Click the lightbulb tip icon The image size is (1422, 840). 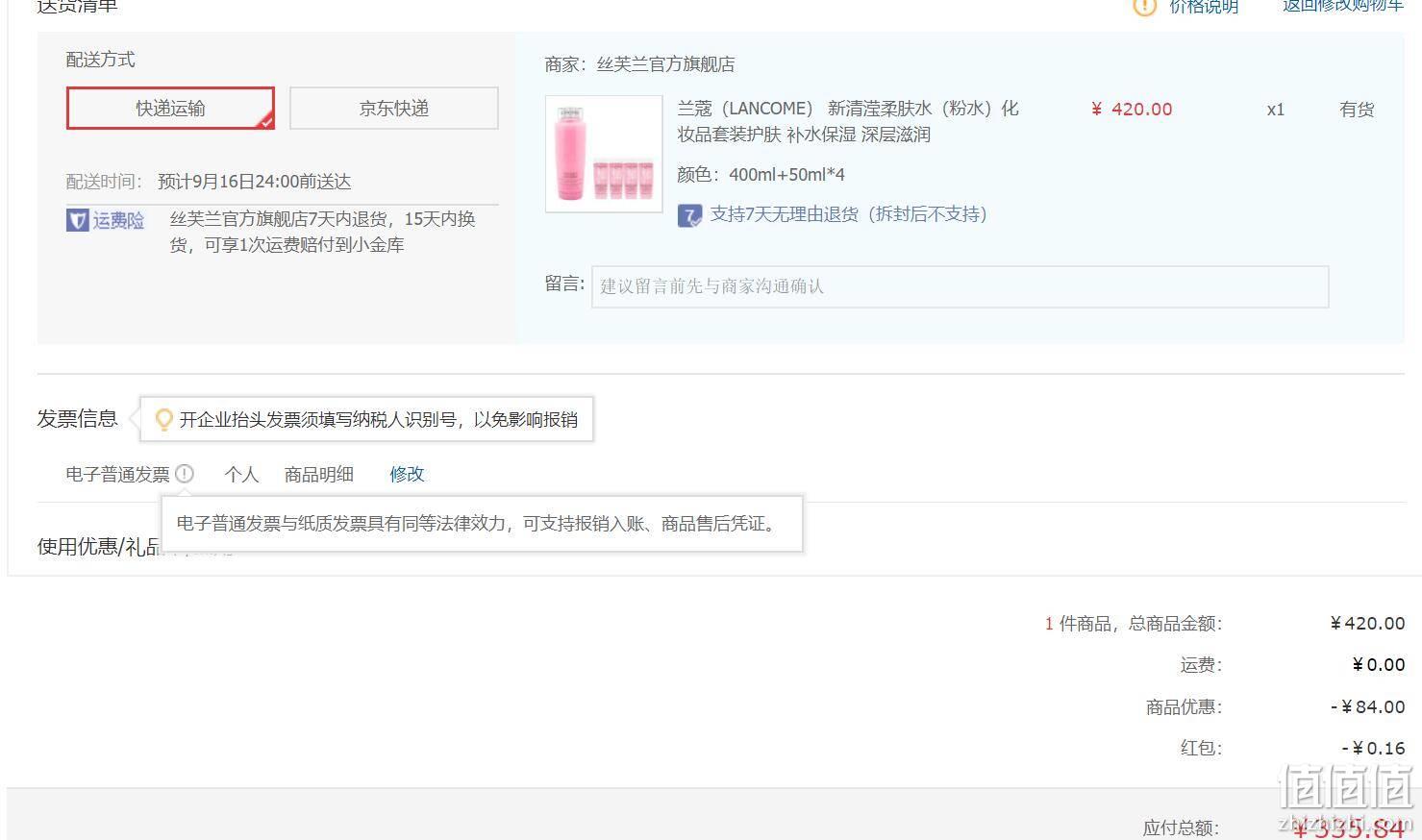164,420
